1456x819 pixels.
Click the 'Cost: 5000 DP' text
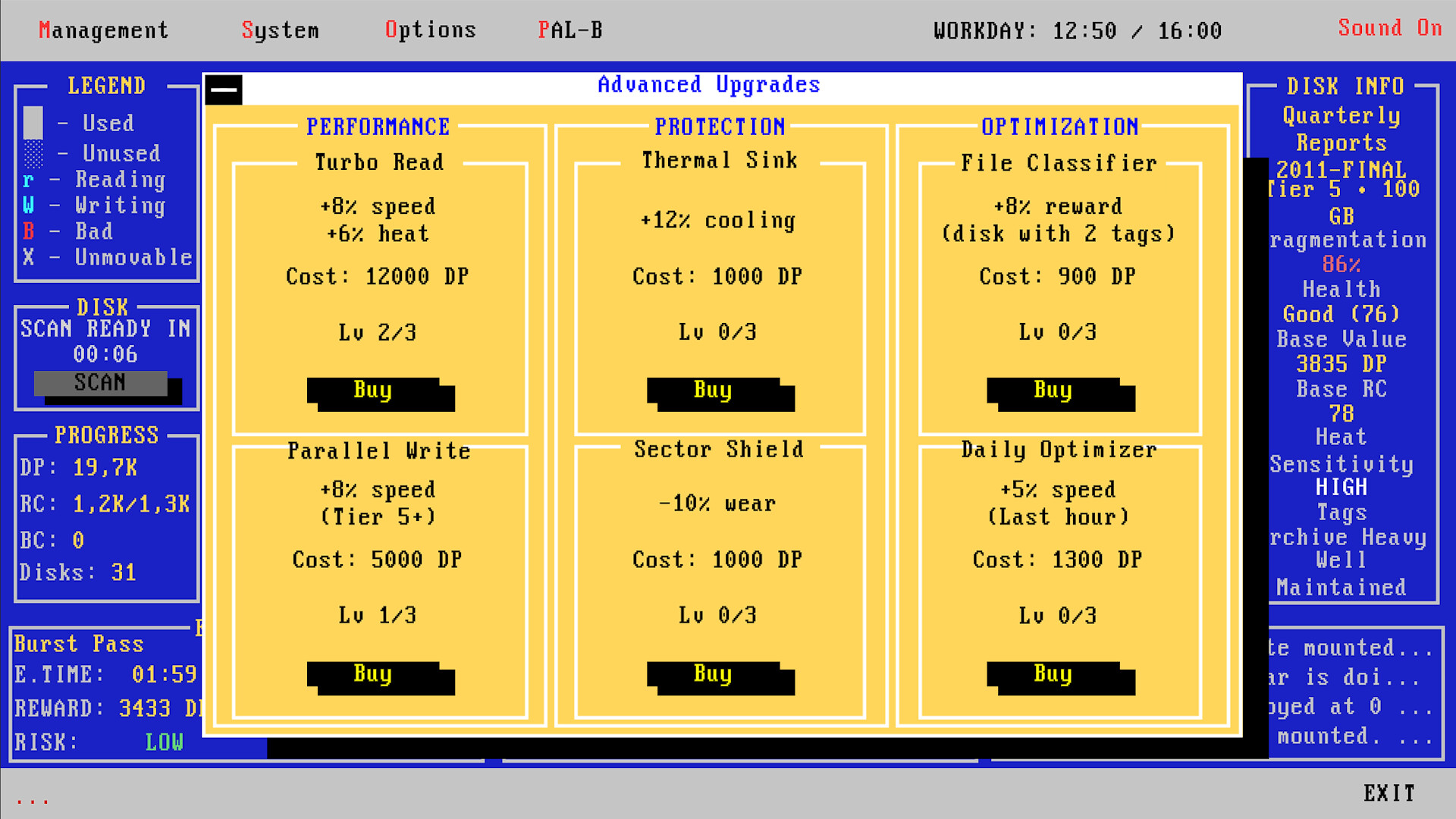tap(377, 560)
